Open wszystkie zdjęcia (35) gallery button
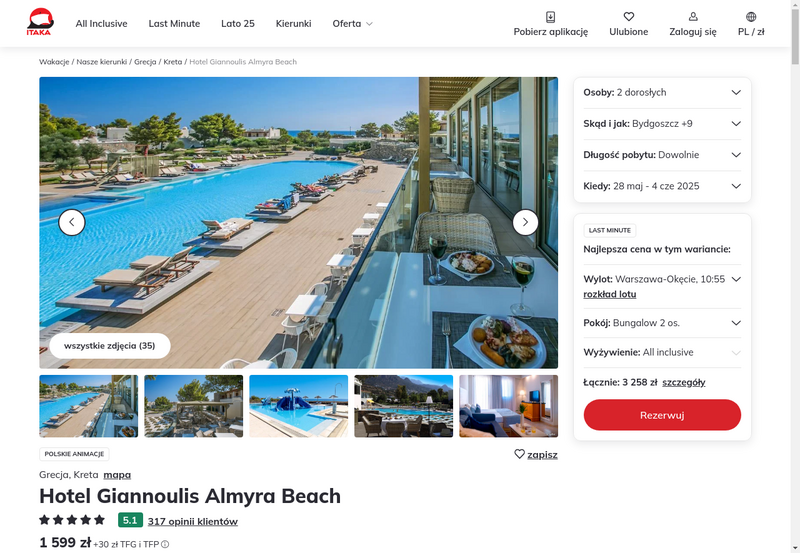This screenshot has width=800, height=553. click(110, 345)
